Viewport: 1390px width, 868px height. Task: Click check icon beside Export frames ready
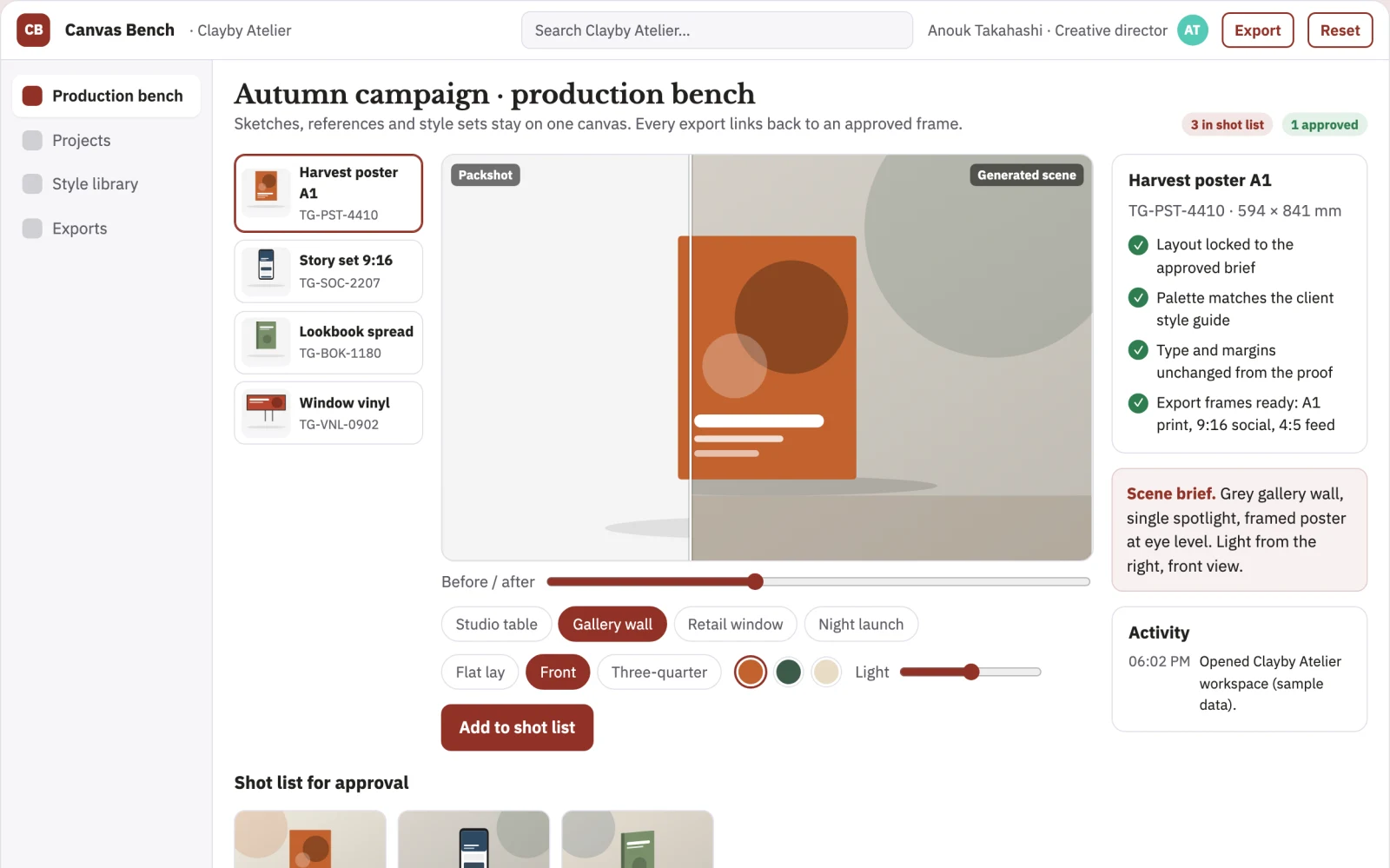(1138, 403)
